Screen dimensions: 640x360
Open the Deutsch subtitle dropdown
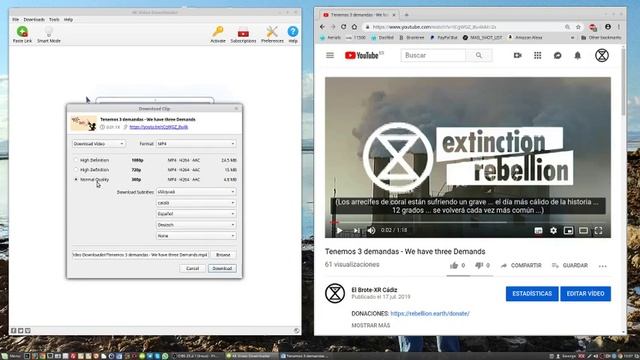(x=196, y=225)
